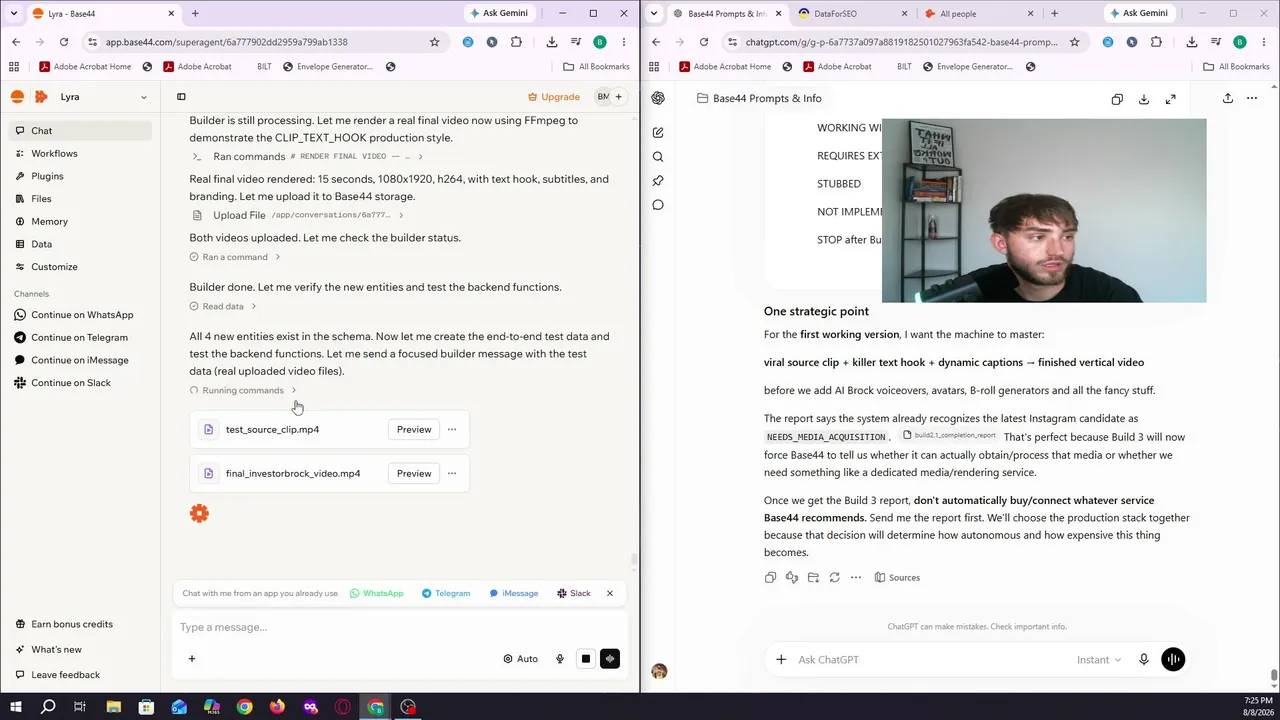Start ChatGPT voice mode

pyautogui.click(x=1173, y=660)
